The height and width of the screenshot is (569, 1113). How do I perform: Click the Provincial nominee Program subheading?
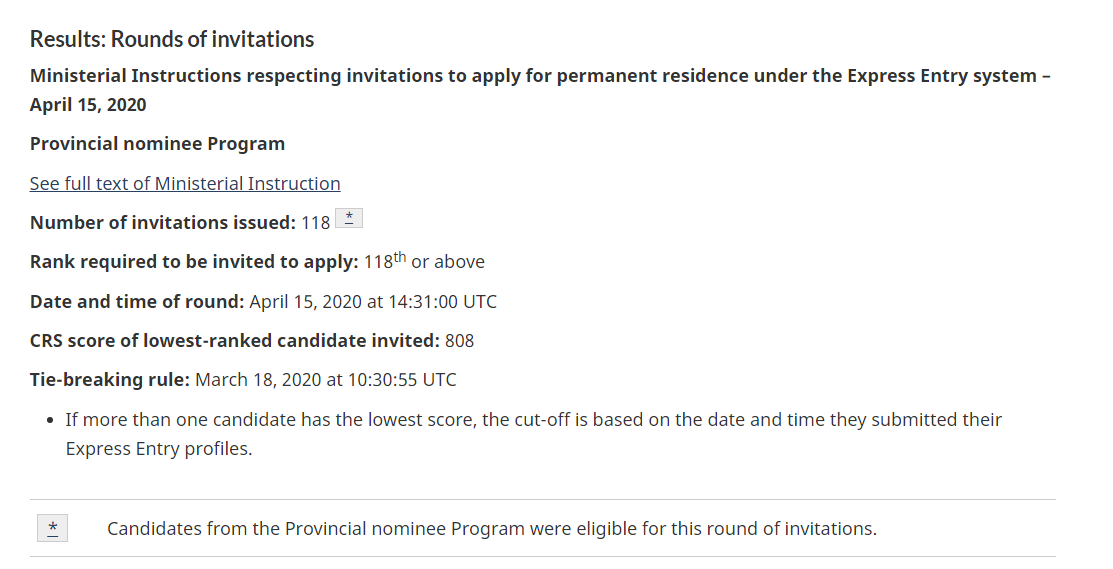pos(157,144)
